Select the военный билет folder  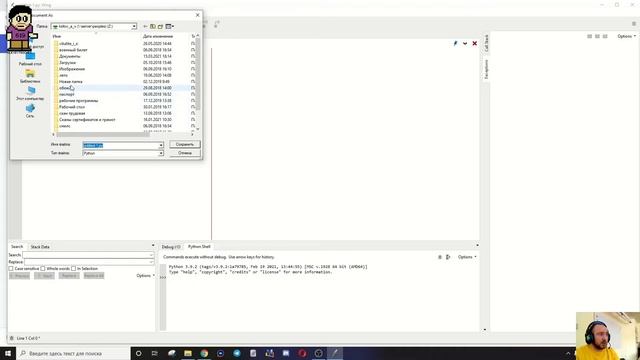point(73,50)
